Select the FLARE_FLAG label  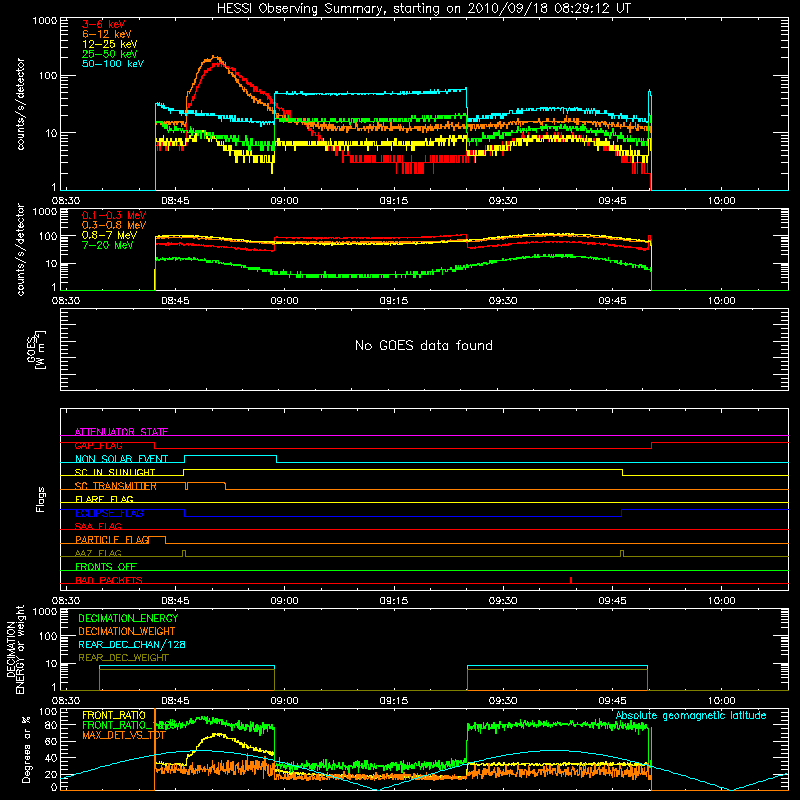point(104,499)
